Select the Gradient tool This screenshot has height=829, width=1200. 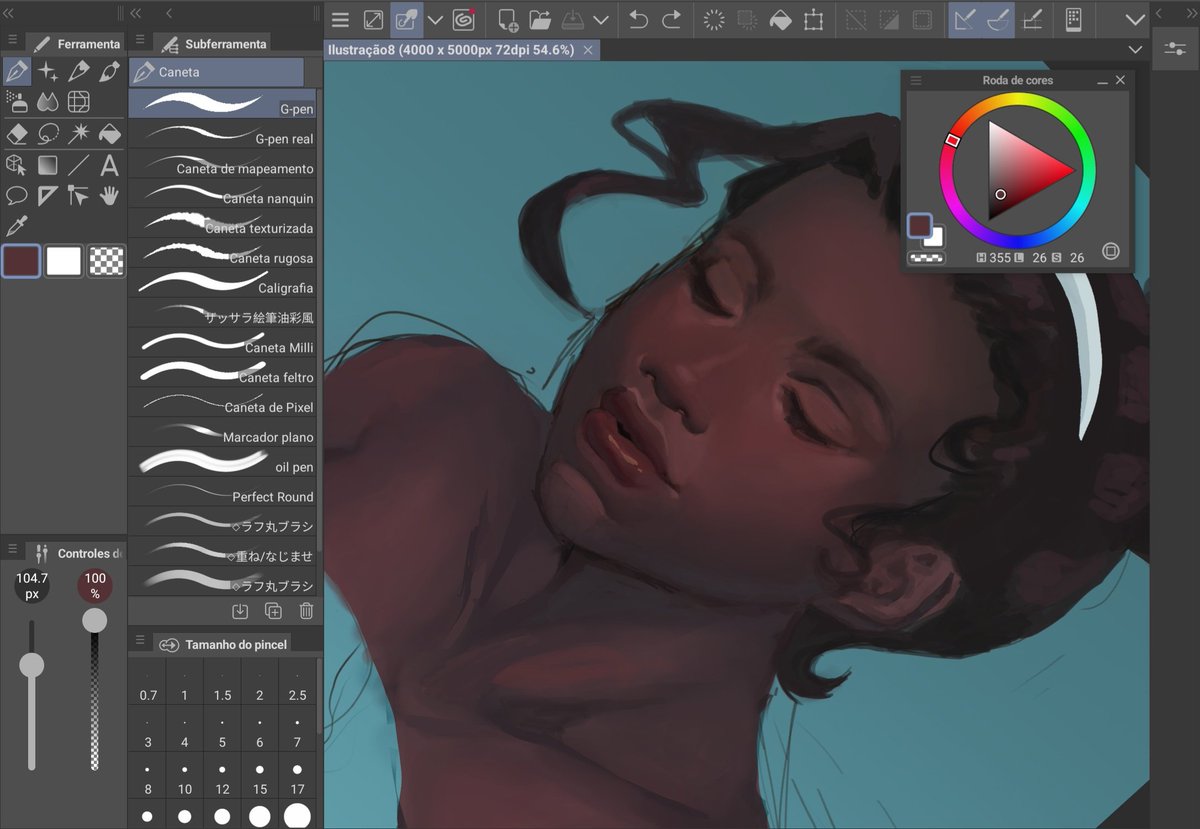[x=47, y=165]
